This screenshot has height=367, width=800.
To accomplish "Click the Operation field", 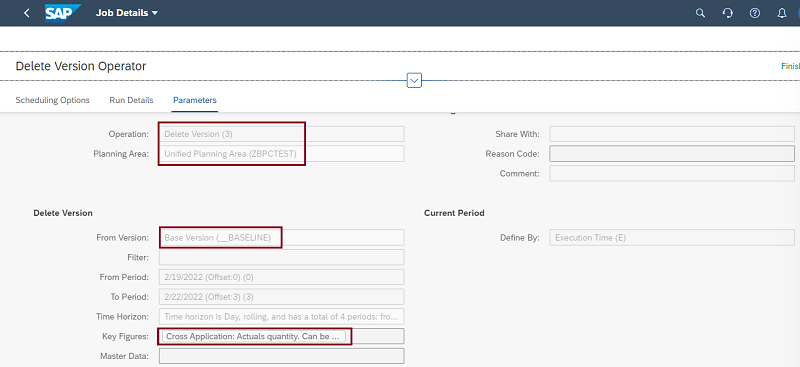I will 282,134.
